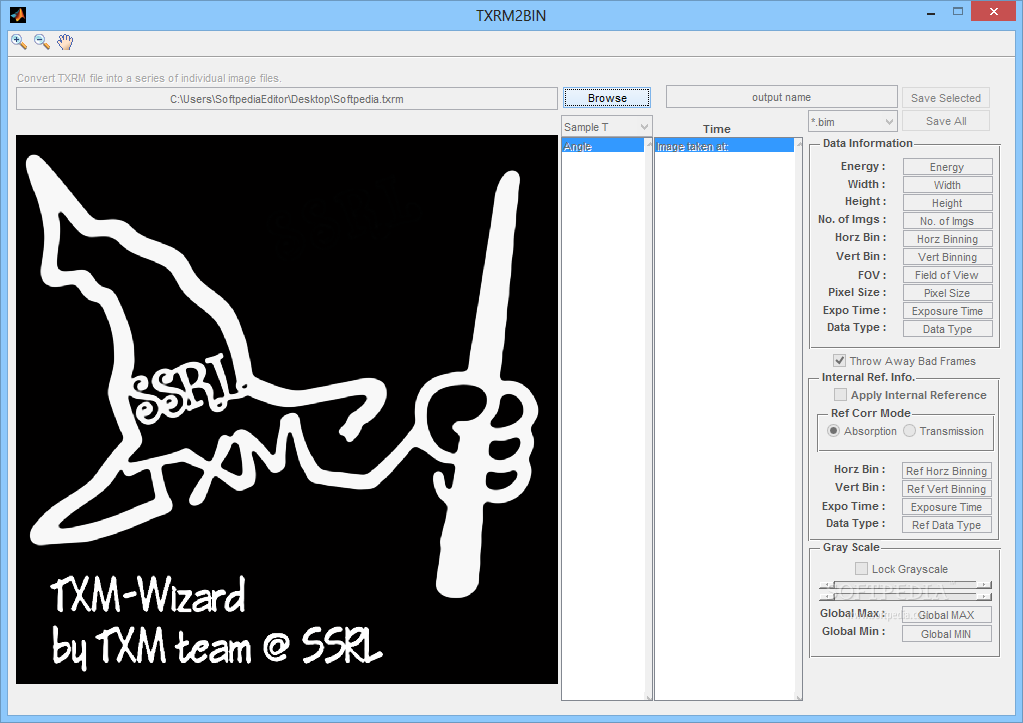The height and width of the screenshot is (723, 1023).
Task: Click the Energy value field
Action: click(947, 167)
